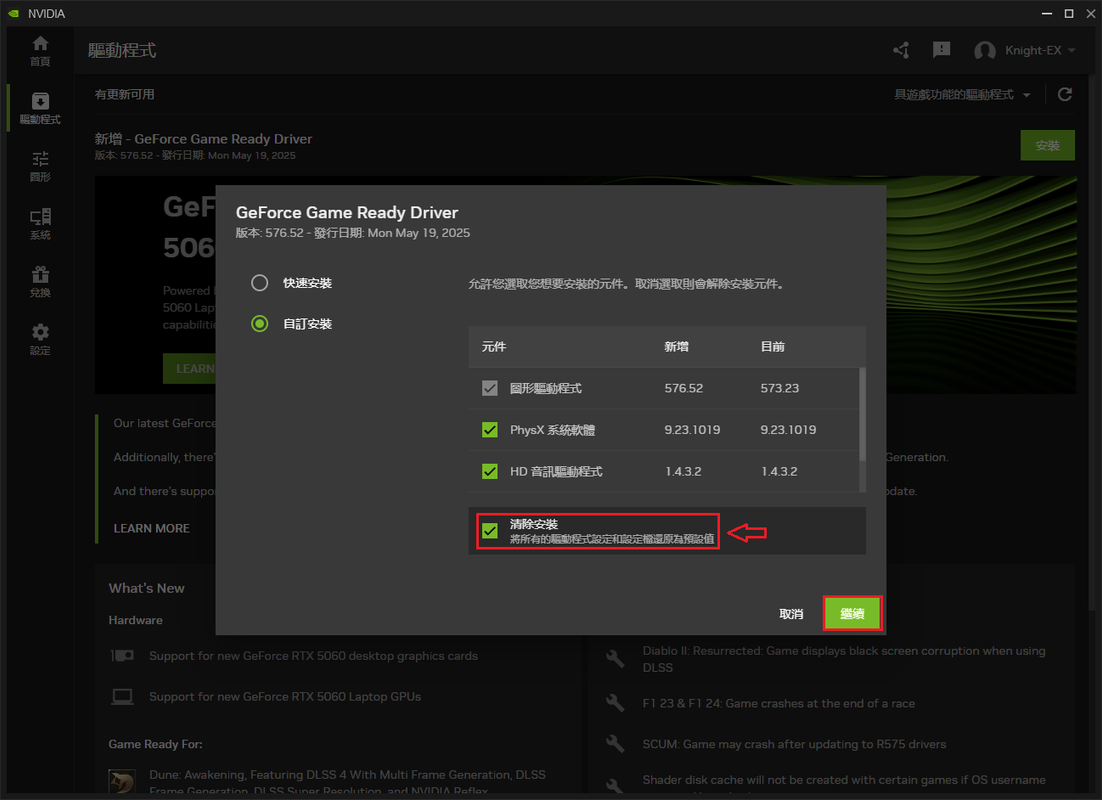Click the LEARN MORE link
Screen dimensions: 1102x800
pos(152,528)
